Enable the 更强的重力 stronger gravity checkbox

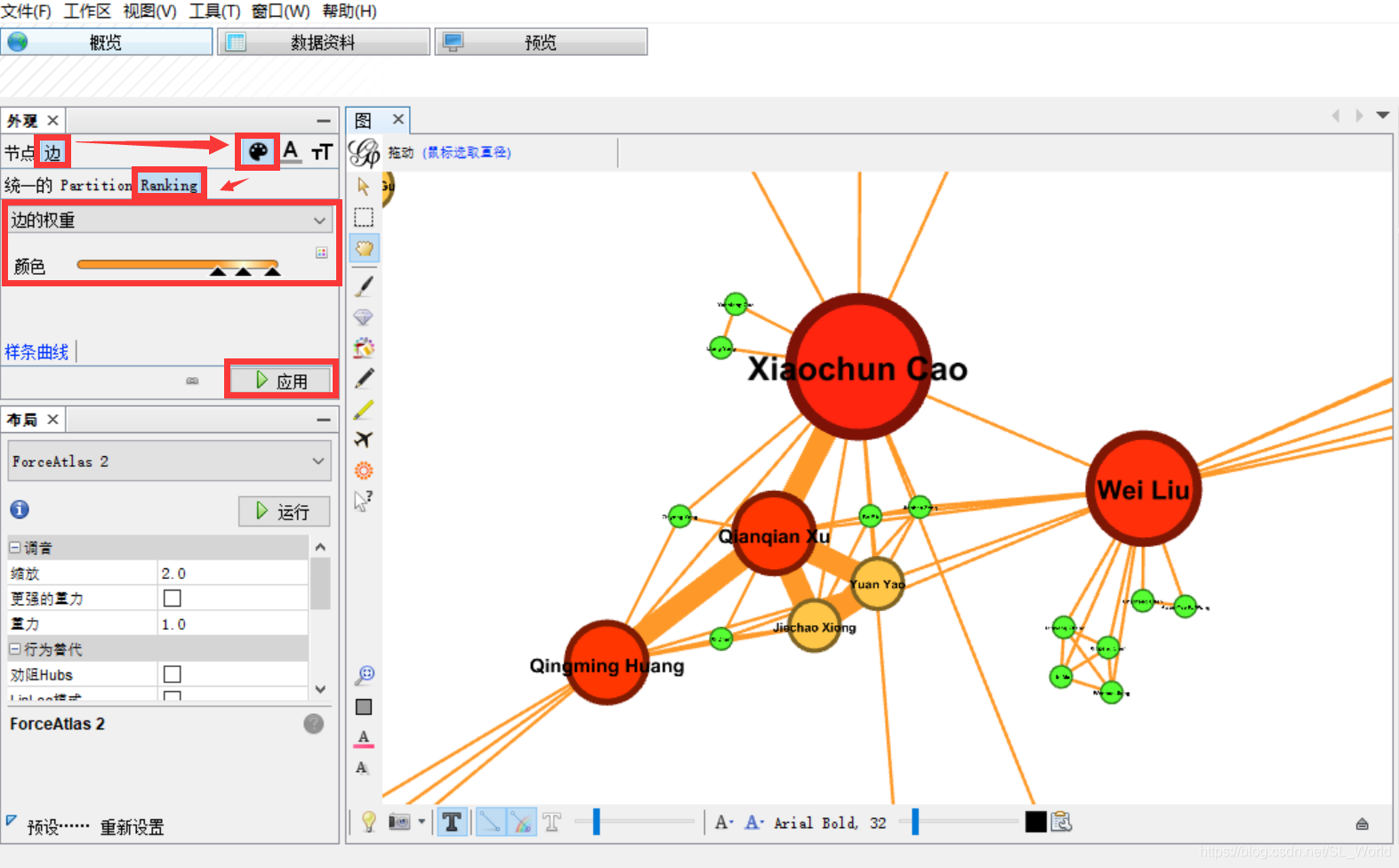173,599
